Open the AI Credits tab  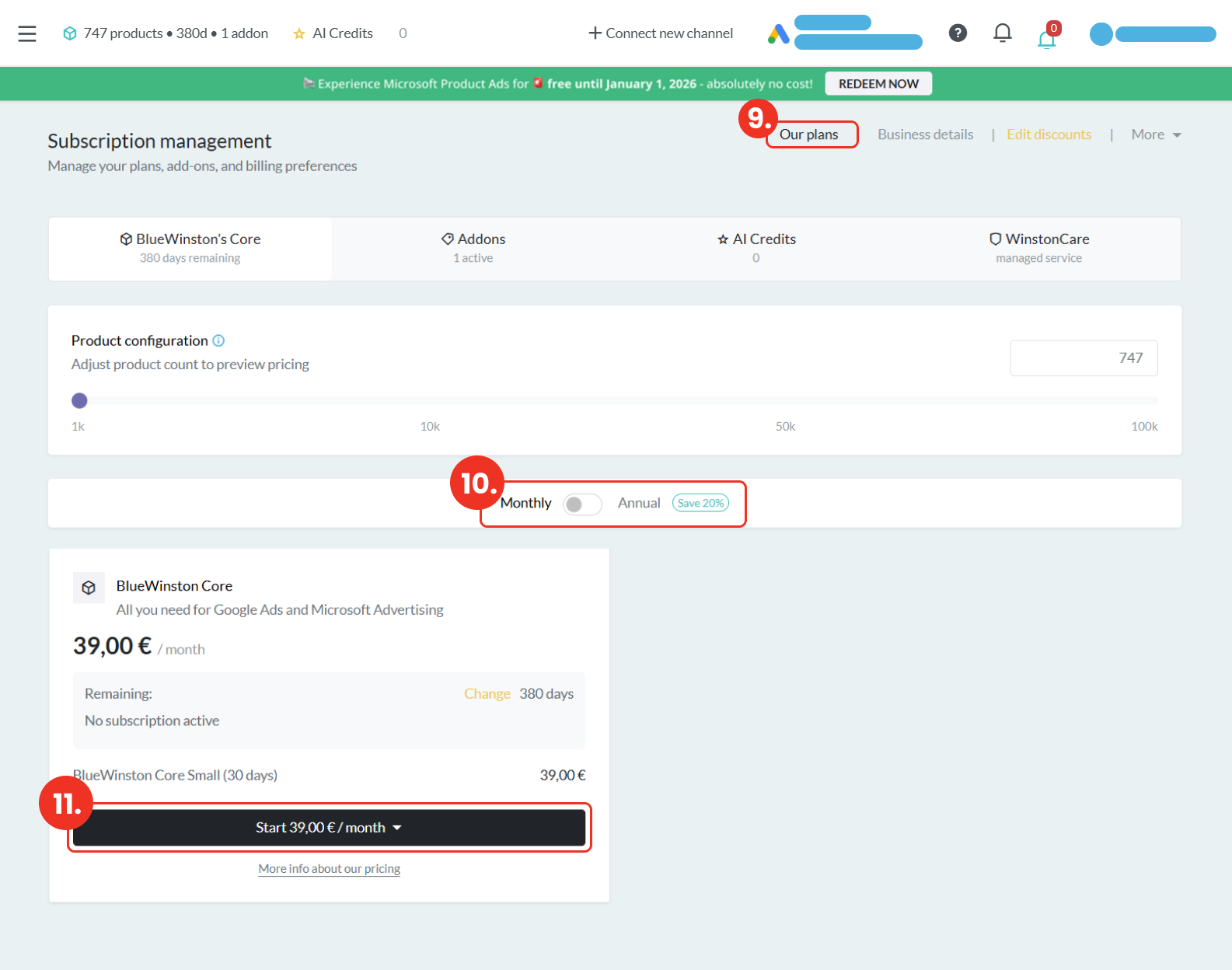pyautogui.click(x=756, y=248)
